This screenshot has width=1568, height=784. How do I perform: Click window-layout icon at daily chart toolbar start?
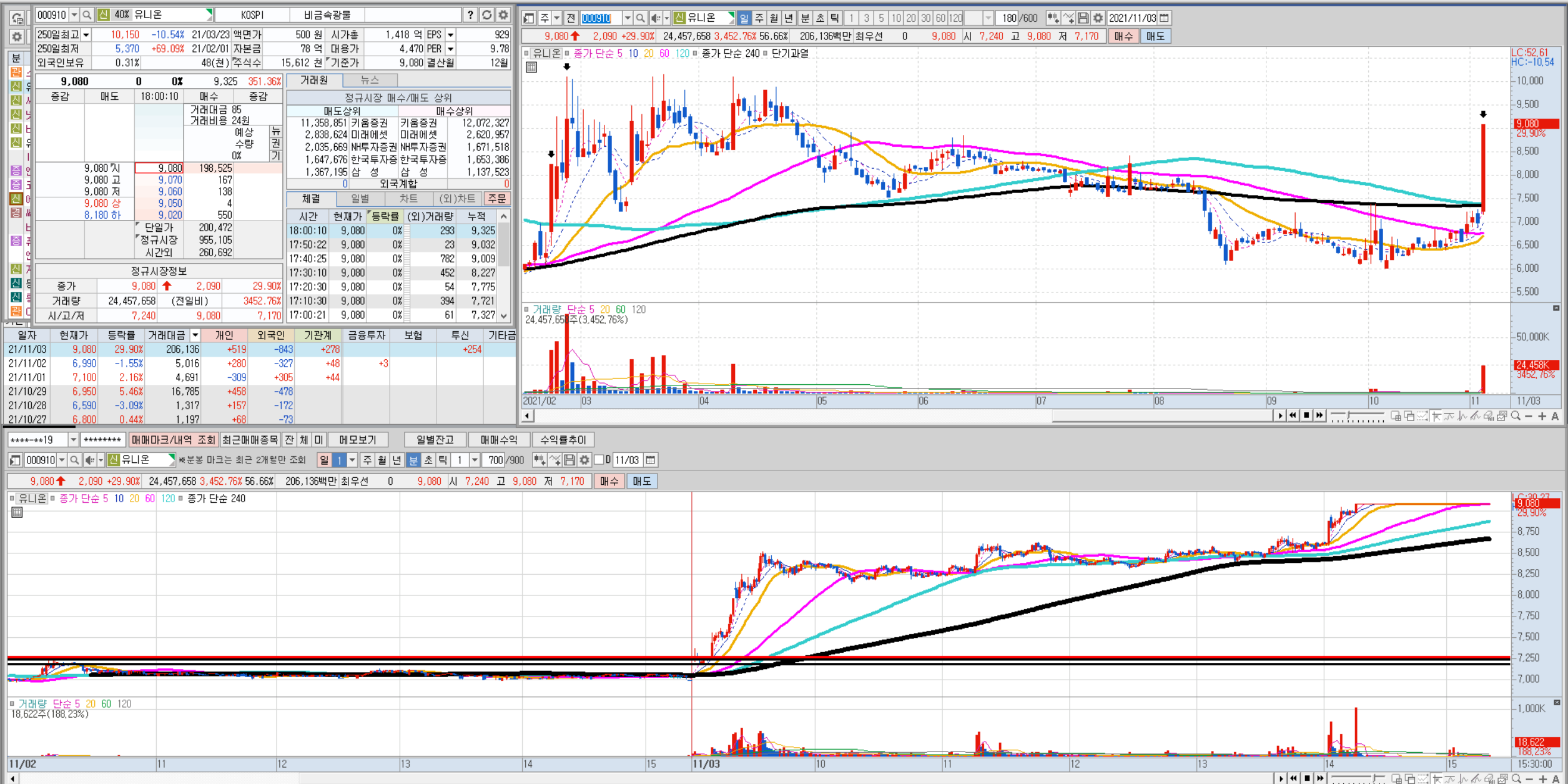pyautogui.click(x=529, y=18)
